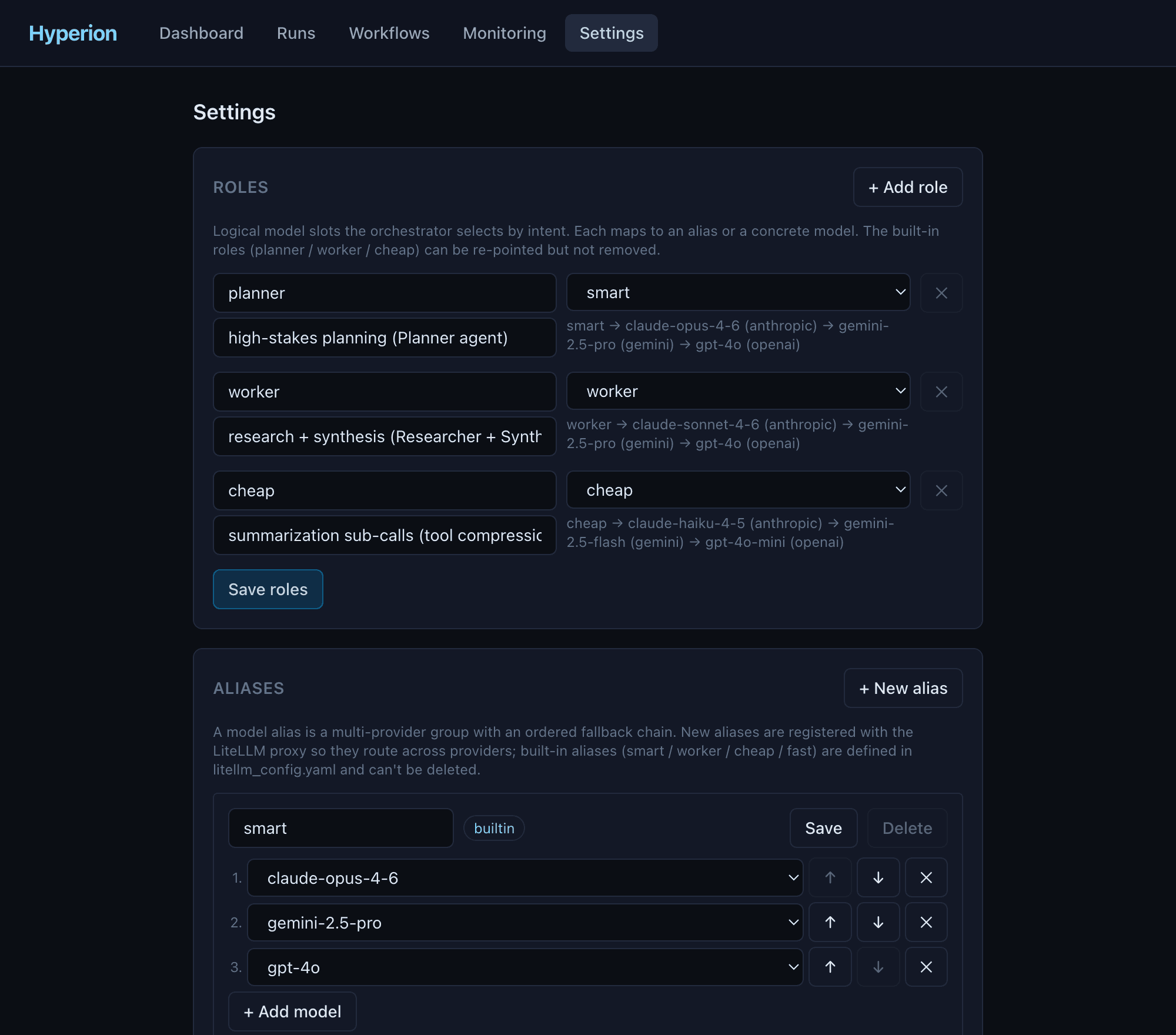Remove gpt-4o from smart alias

[x=926, y=967]
